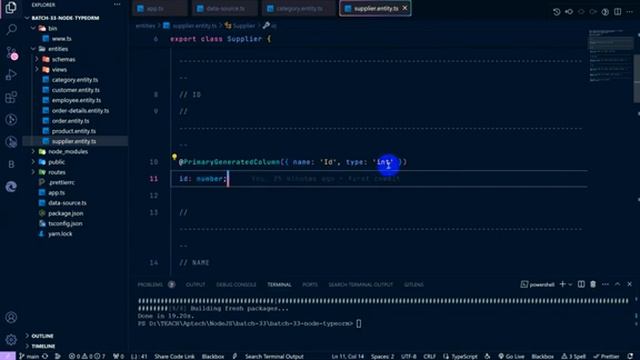
Task: Open www.ts in the explorer
Action: tap(62, 38)
